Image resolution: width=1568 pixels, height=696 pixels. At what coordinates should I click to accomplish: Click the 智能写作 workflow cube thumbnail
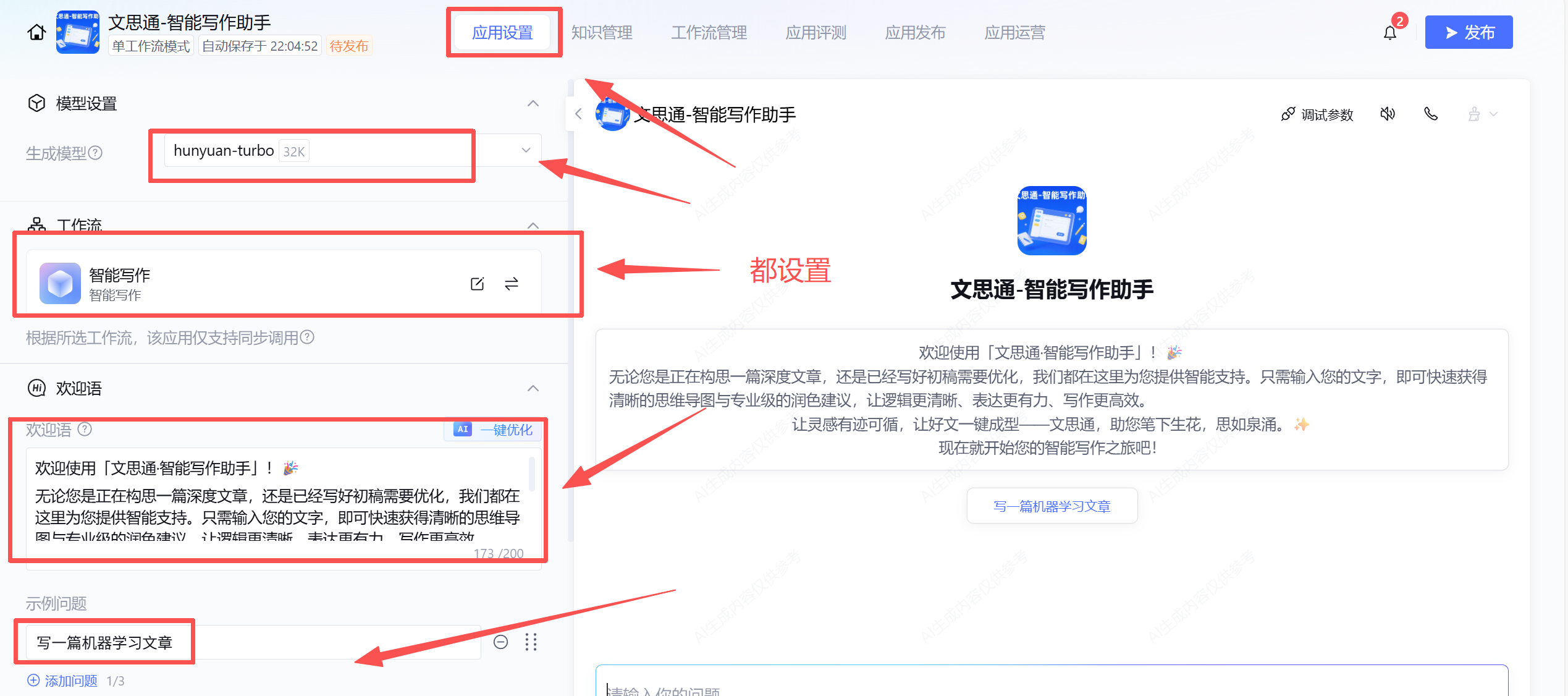[x=60, y=283]
